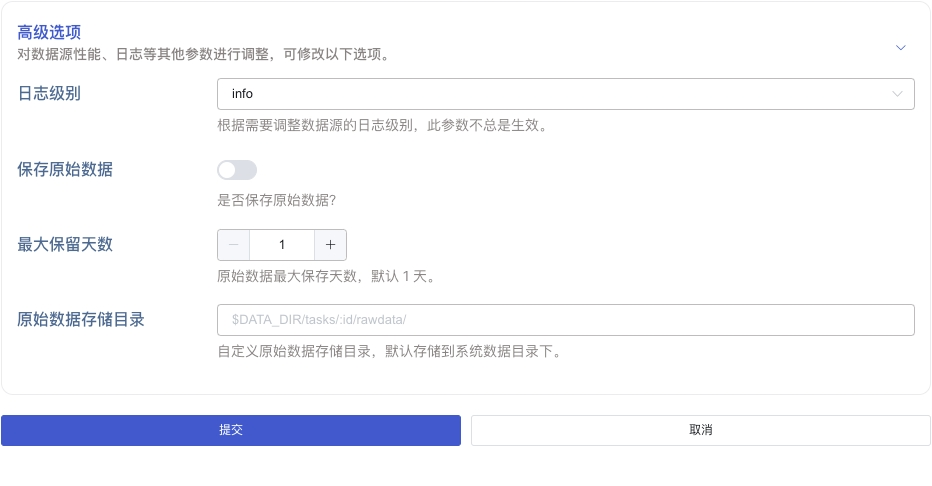Click the 是否保存原始数据 hint text
The width and height of the screenshot is (932, 486).
point(277,200)
